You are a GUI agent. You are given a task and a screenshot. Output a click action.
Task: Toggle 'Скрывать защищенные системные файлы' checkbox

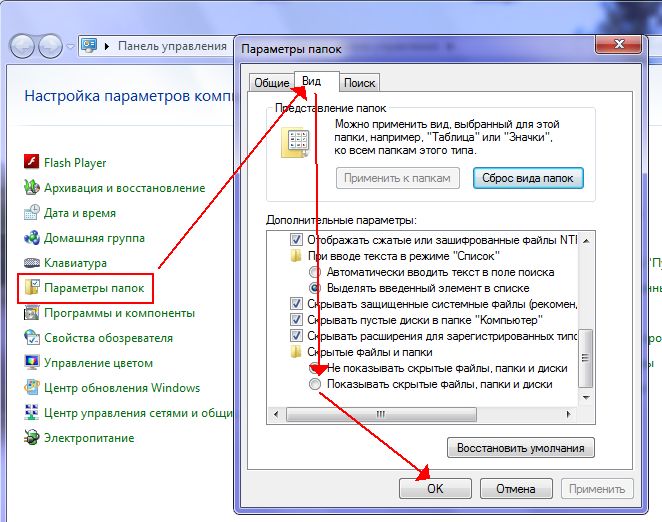click(296, 304)
